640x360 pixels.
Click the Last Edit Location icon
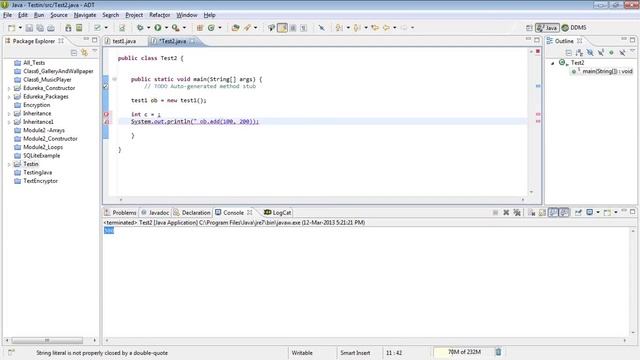(375, 28)
